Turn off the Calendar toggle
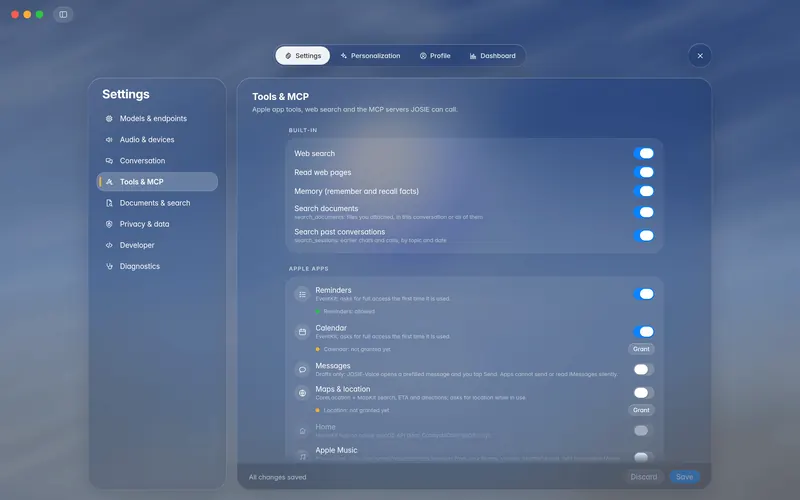Image resolution: width=800 pixels, height=500 pixels. tap(643, 332)
